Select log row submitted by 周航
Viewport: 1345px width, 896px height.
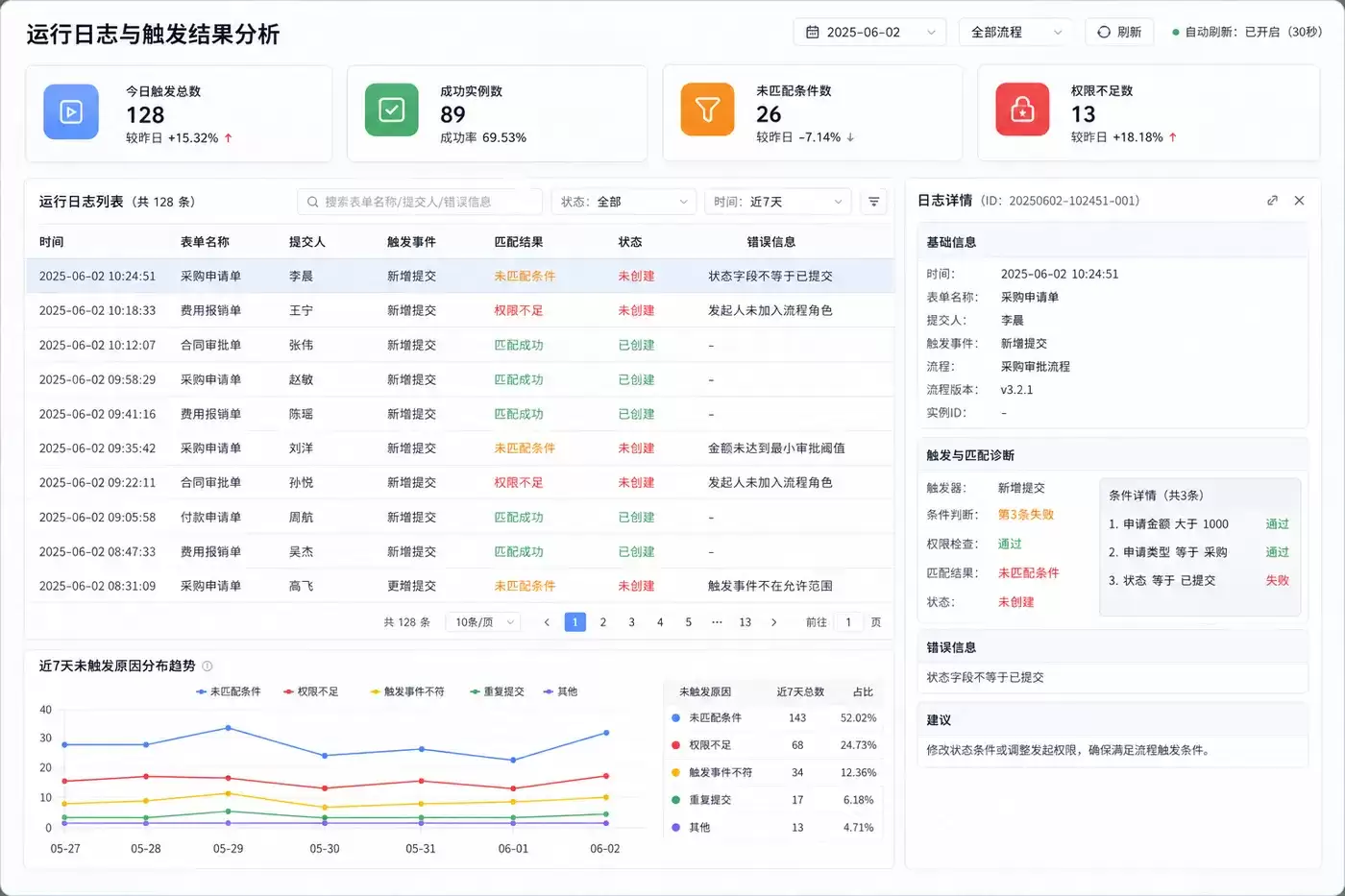click(x=459, y=517)
